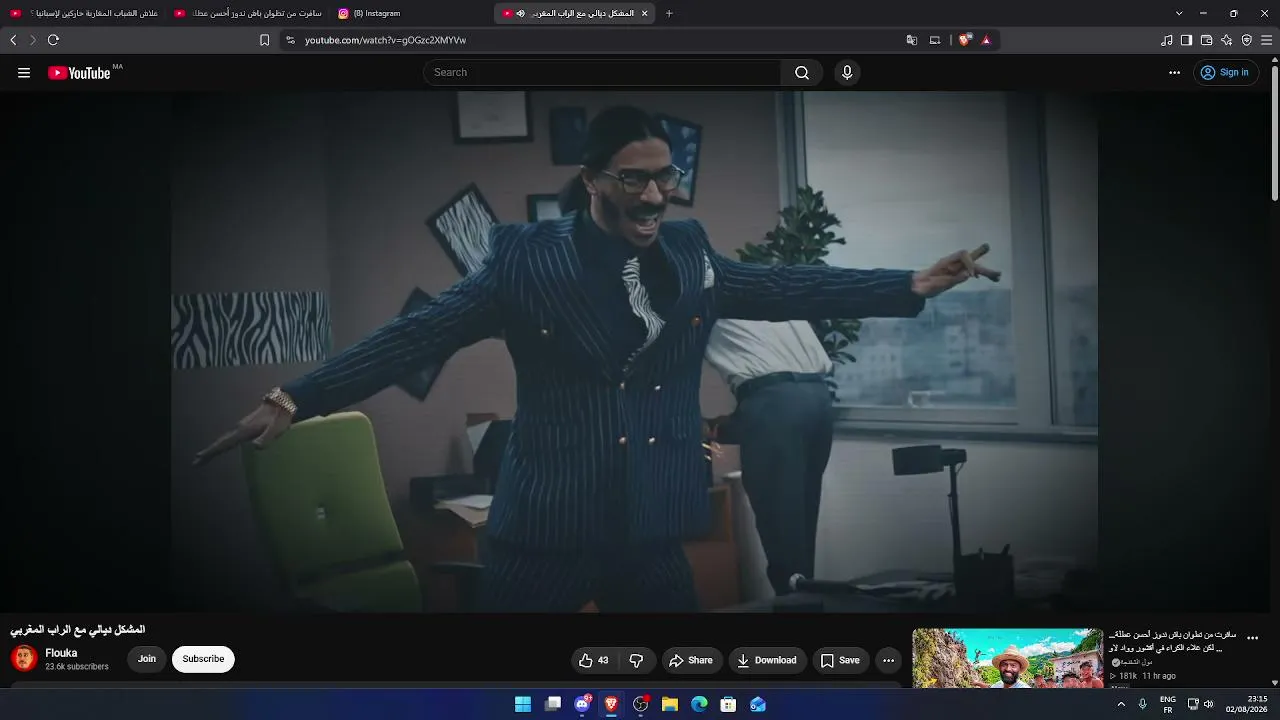Expand the tab search dropdown arrow

point(1179,13)
